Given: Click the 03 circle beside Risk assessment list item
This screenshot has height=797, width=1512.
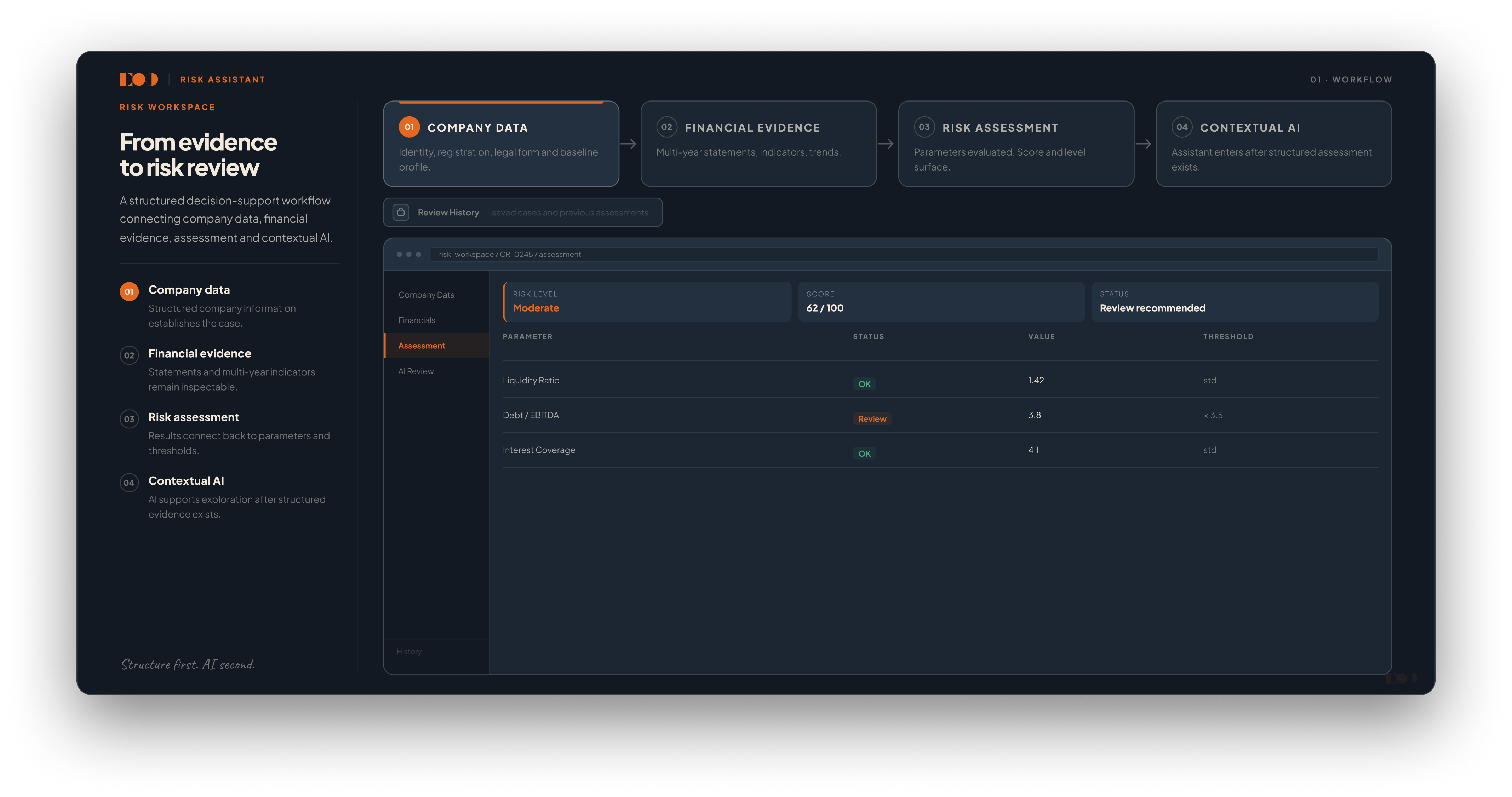Looking at the screenshot, I should (129, 419).
